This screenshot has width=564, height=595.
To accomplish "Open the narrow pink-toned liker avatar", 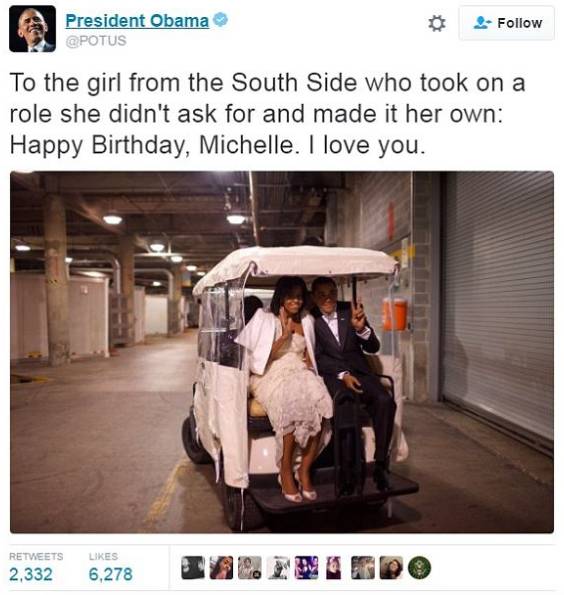I will pos(334,568).
